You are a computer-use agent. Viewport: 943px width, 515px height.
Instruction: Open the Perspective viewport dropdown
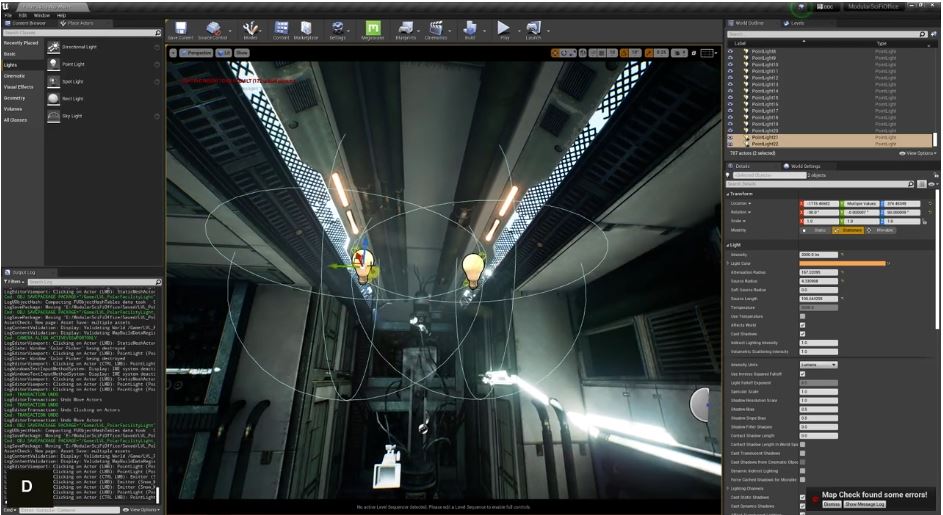(198, 52)
